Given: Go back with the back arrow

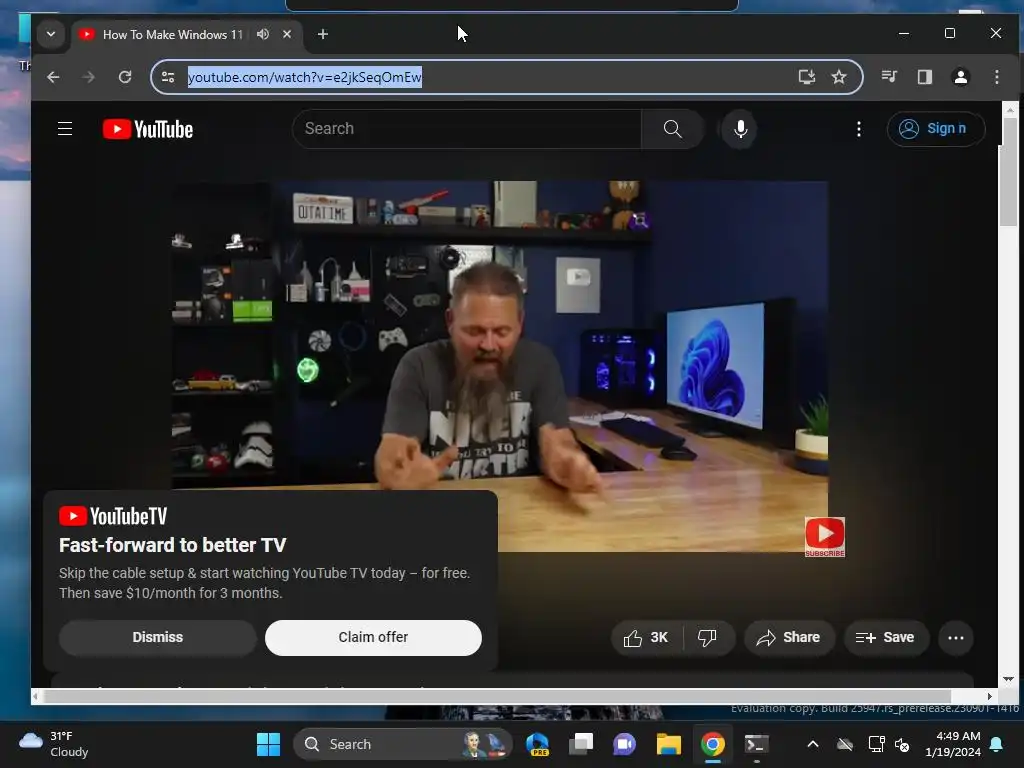Looking at the screenshot, I should [54, 77].
